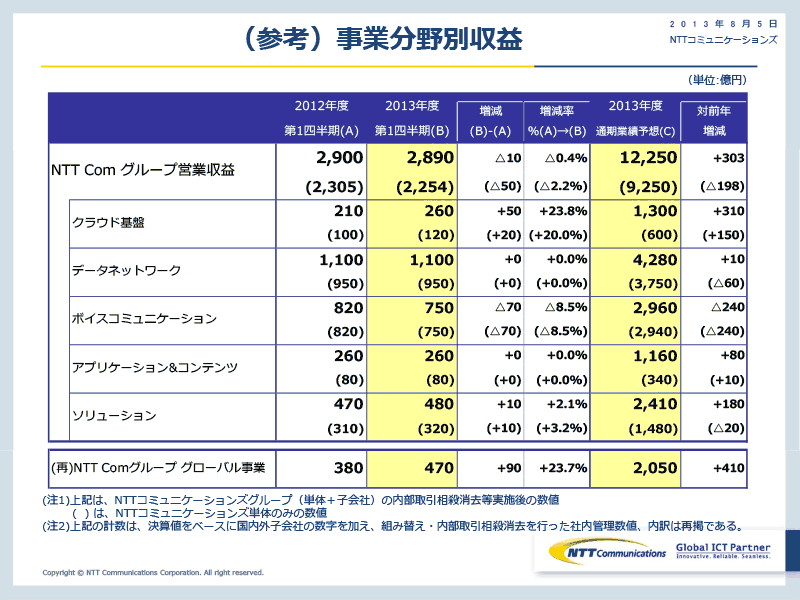
Task: Click the 2012年度 第1四半期(A) column header
Action: tap(321, 118)
